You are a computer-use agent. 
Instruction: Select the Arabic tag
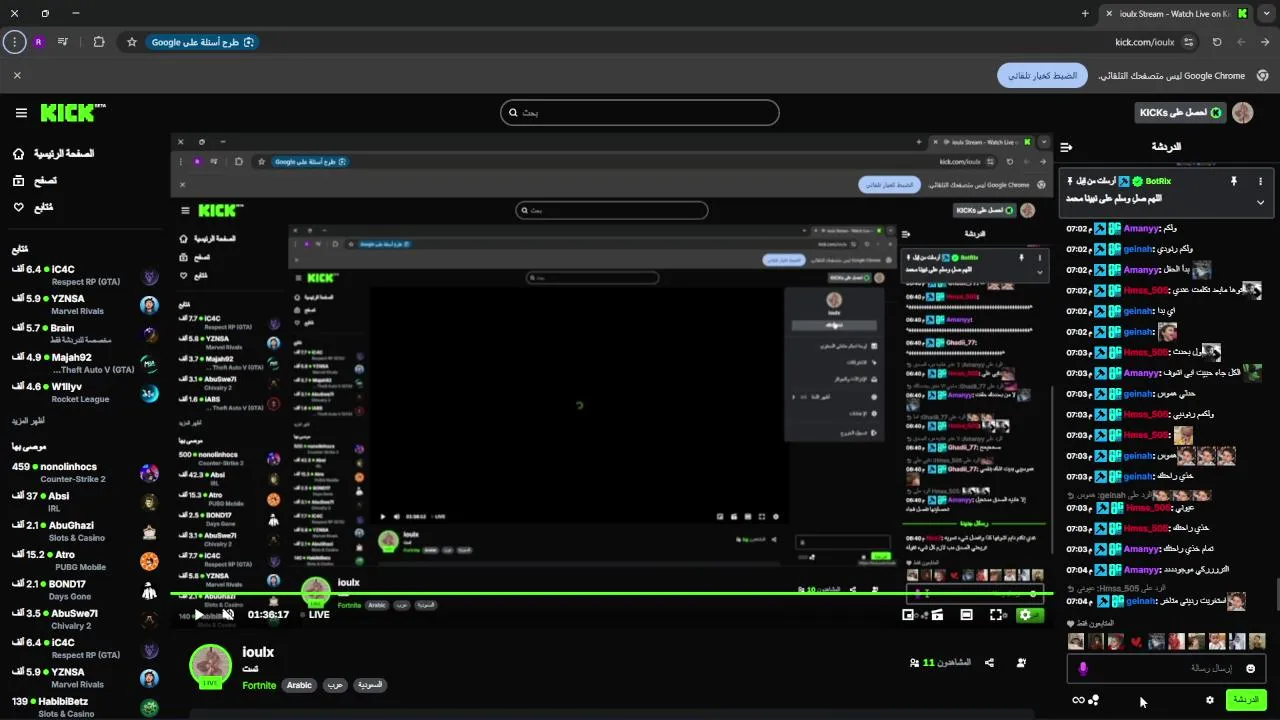pyautogui.click(x=300, y=685)
